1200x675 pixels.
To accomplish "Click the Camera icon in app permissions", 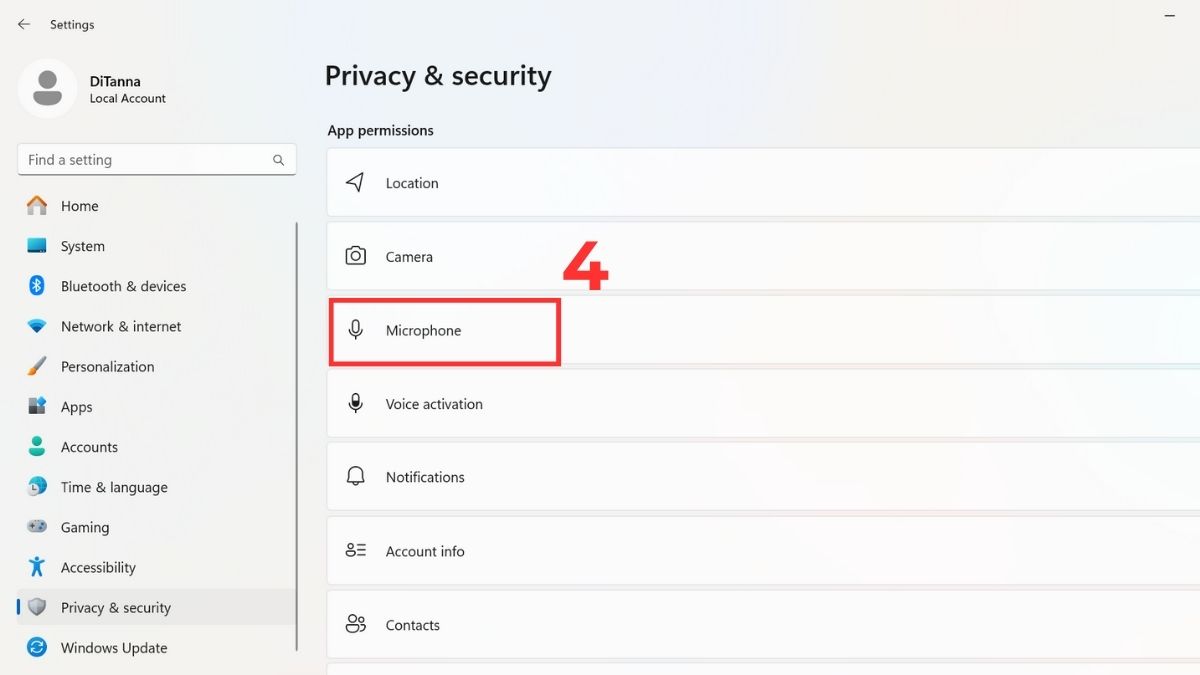I will 355,256.
